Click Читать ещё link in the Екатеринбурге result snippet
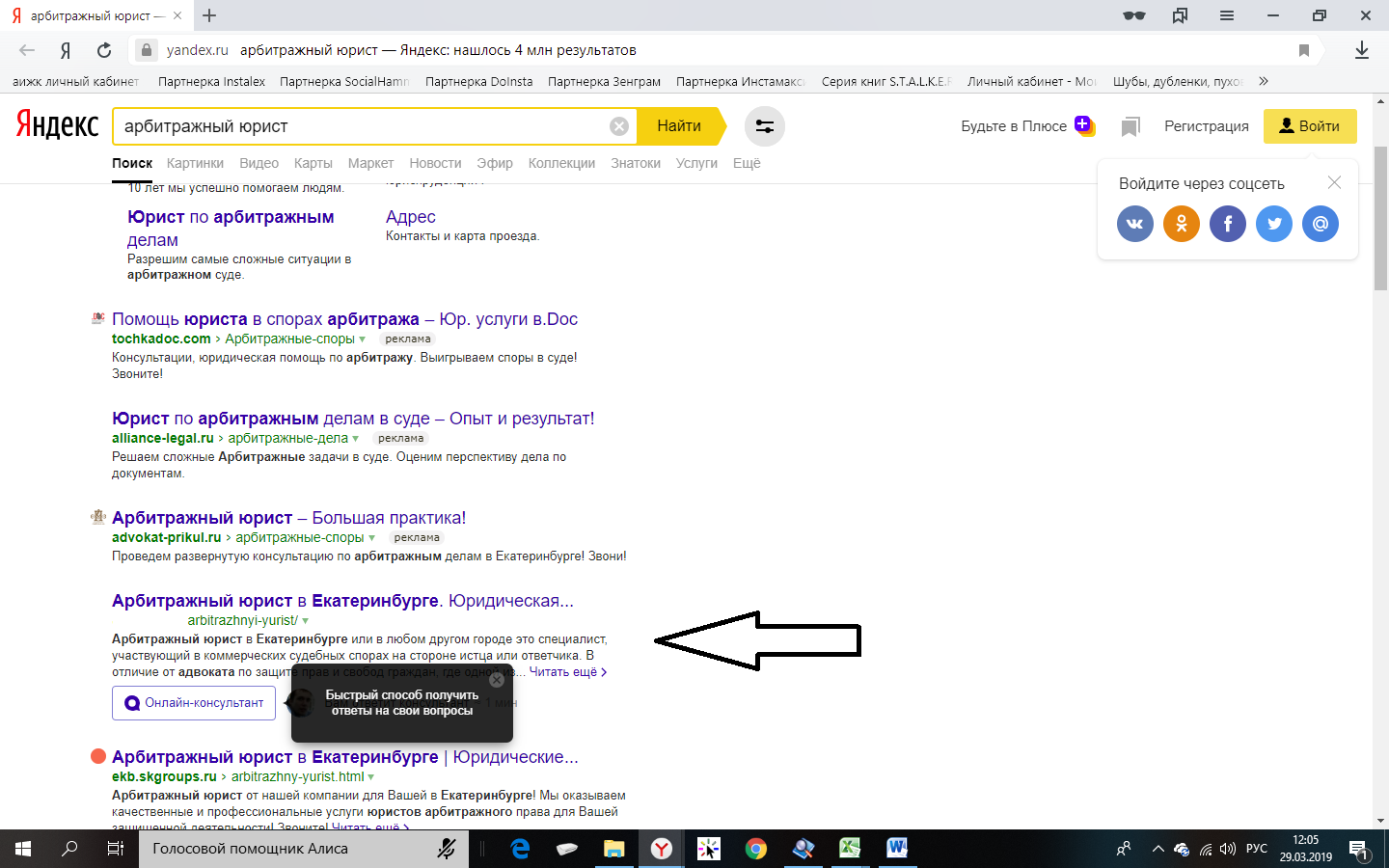 coord(567,672)
